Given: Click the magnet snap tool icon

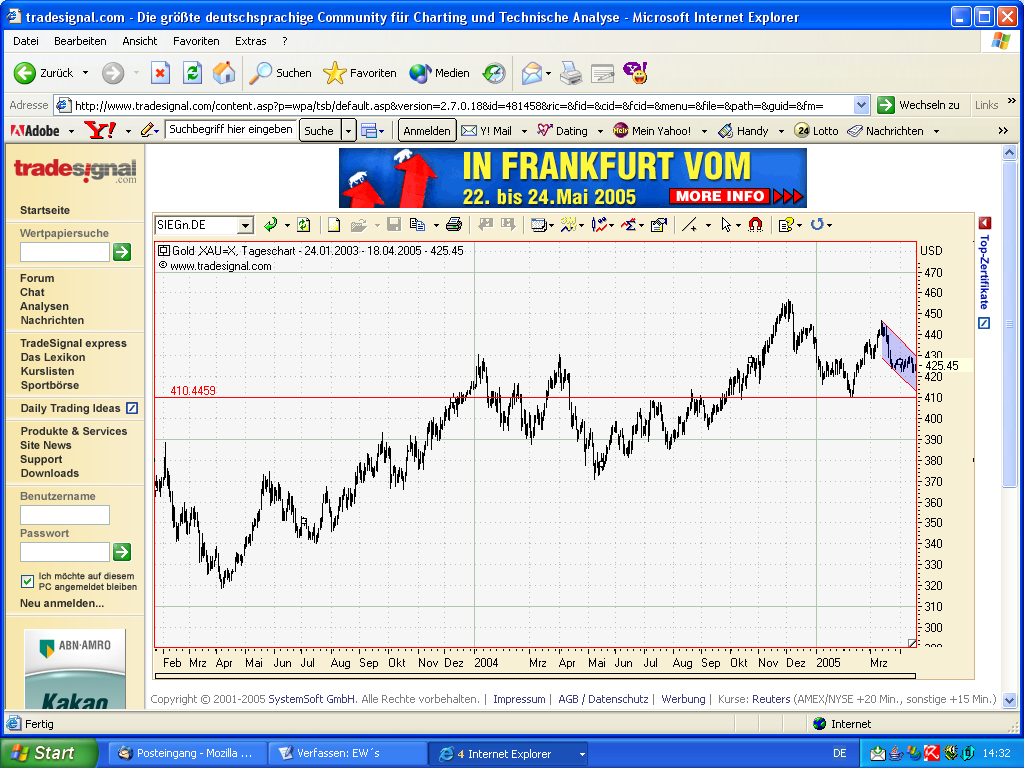Looking at the screenshot, I should [756, 225].
